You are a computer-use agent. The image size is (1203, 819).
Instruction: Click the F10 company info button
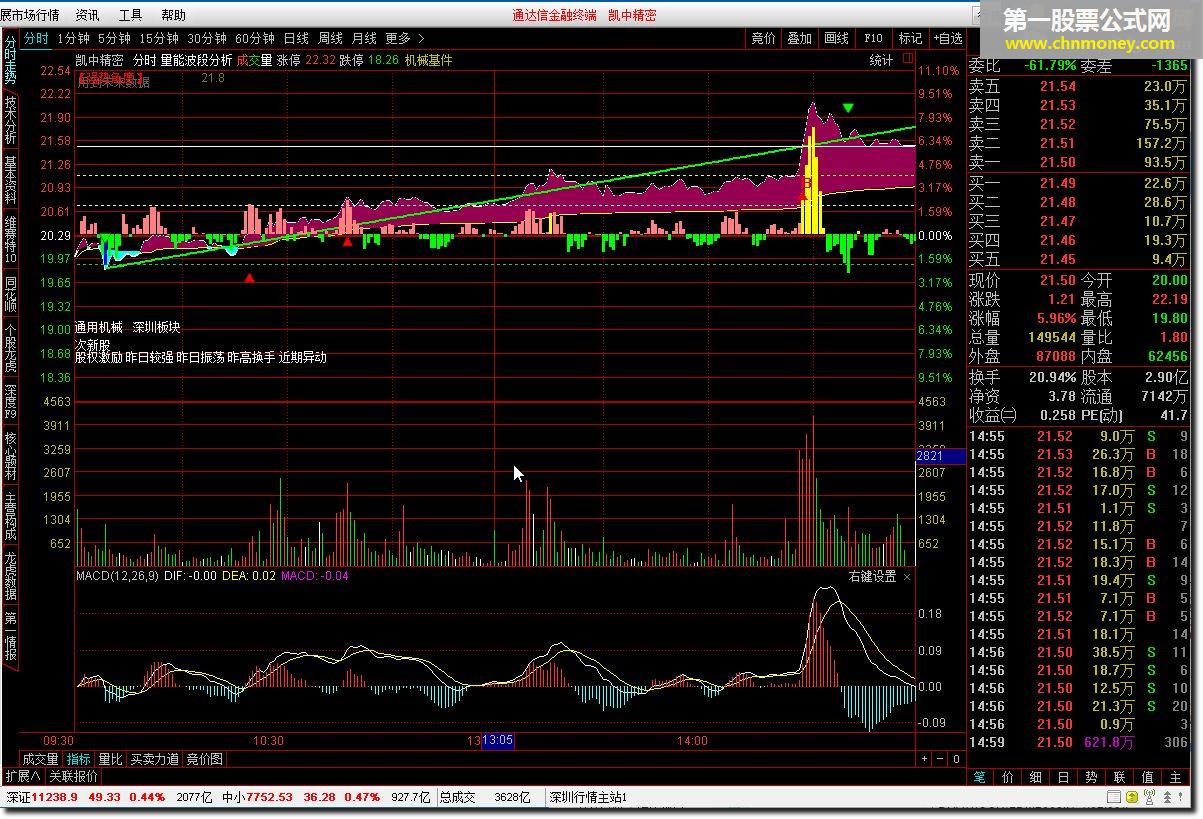[873, 38]
